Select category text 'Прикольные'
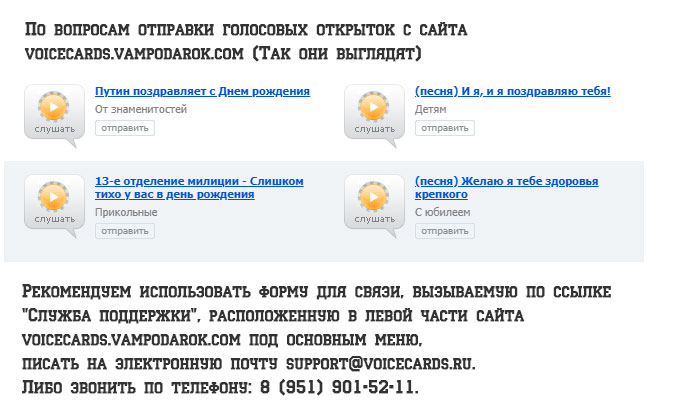This screenshot has height=420, width=700. pos(126,212)
